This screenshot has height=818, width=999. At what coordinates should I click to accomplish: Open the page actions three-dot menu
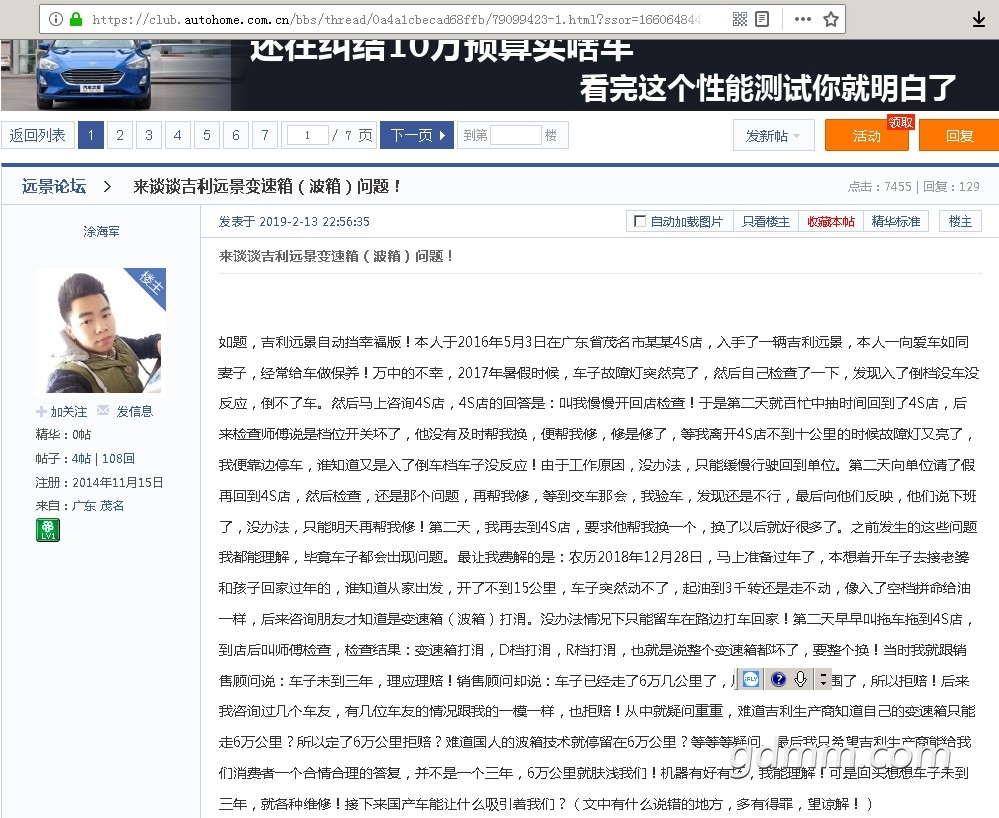tap(803, 19)
